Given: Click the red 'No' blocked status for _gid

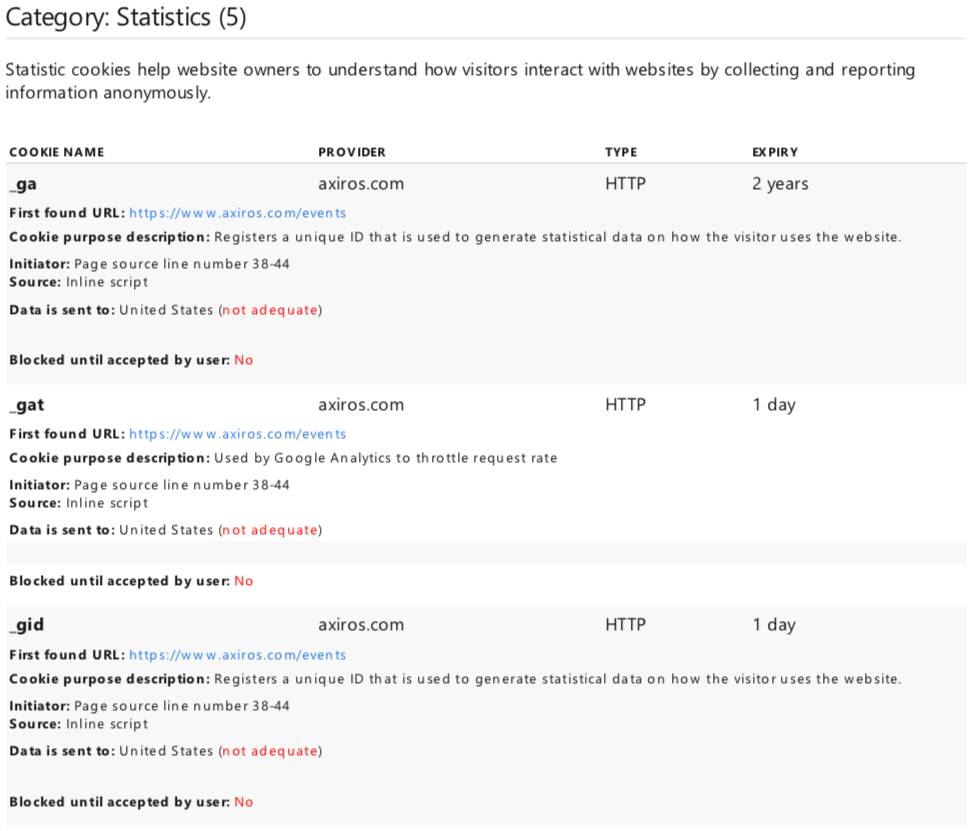Looking at the screenshot, I should (244, 802).
